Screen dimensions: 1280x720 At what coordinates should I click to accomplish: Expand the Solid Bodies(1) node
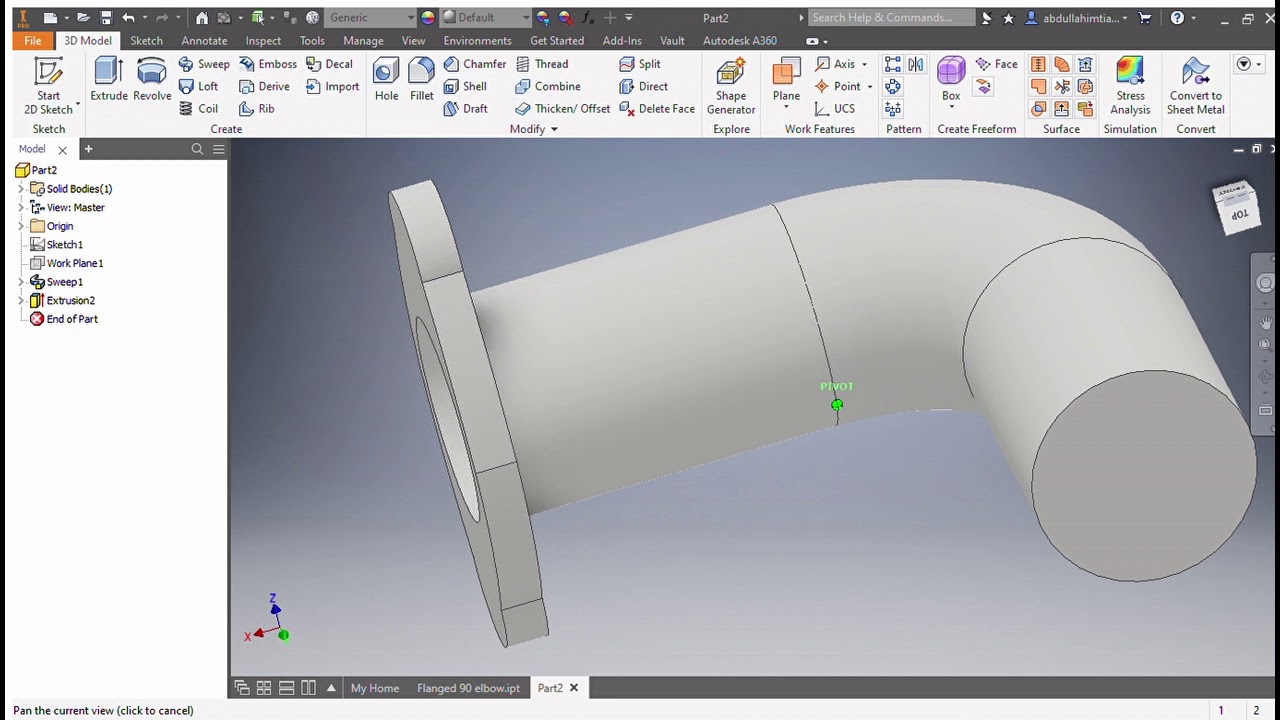[x=21, y=188]
